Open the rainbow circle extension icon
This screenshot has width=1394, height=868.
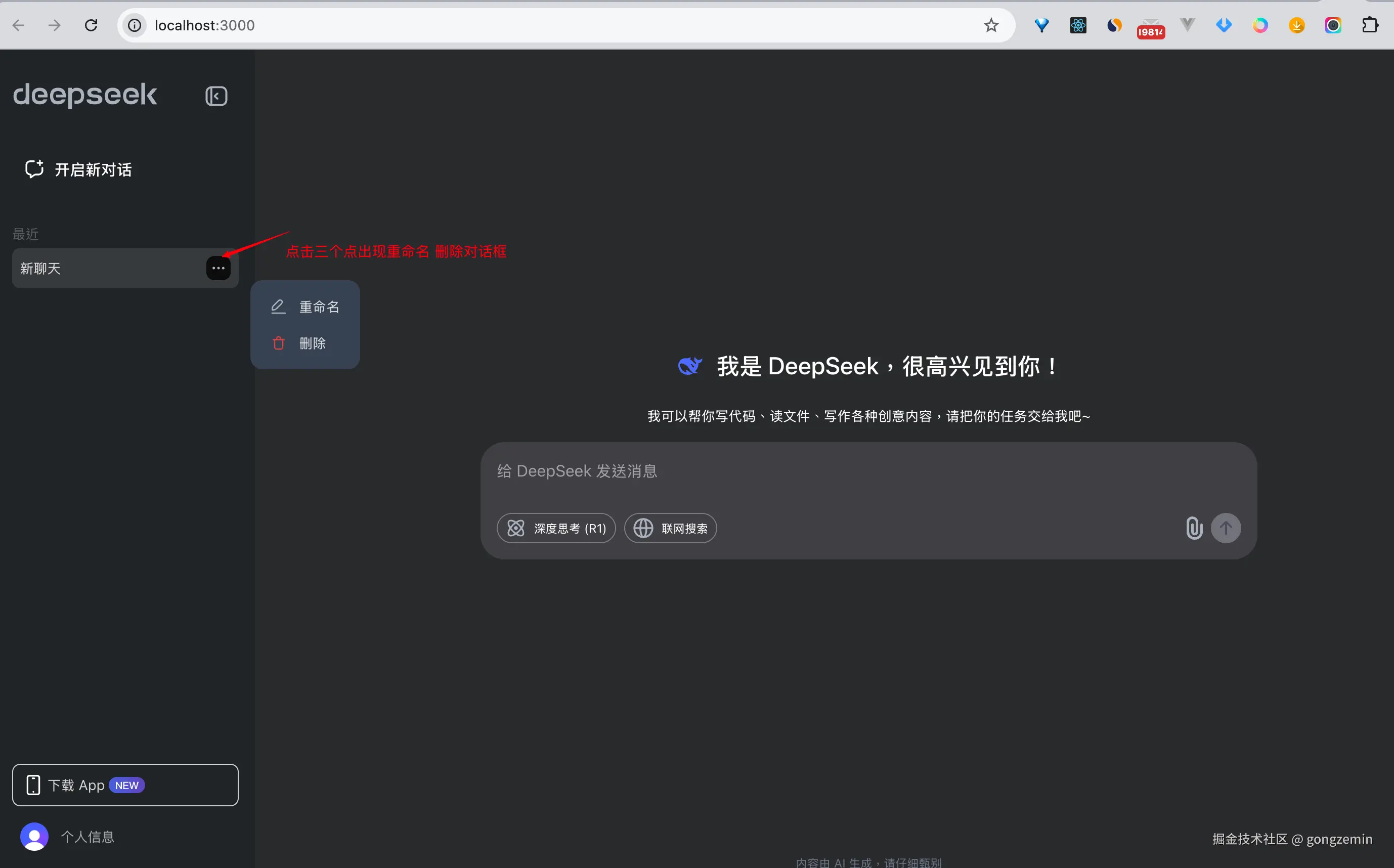click(x=1260, y=25)
